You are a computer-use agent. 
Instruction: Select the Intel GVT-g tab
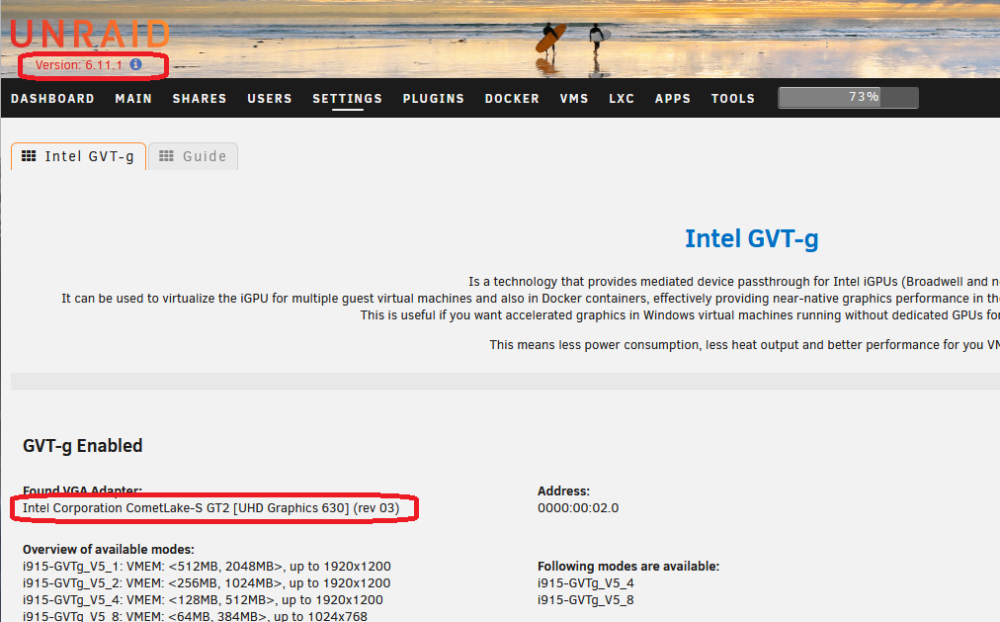point(78,156)
